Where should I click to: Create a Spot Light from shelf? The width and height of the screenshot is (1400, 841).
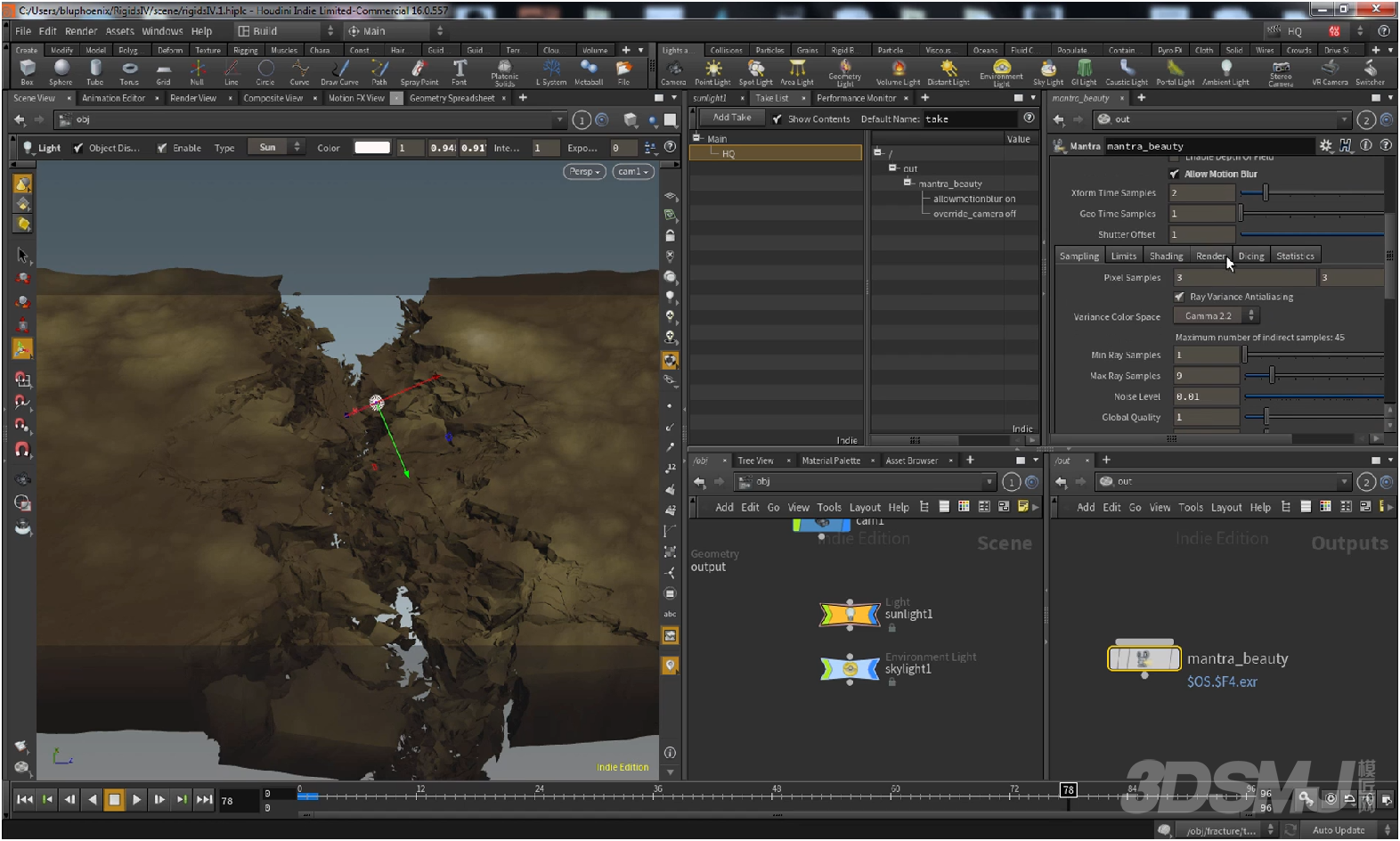click(755, 71)
